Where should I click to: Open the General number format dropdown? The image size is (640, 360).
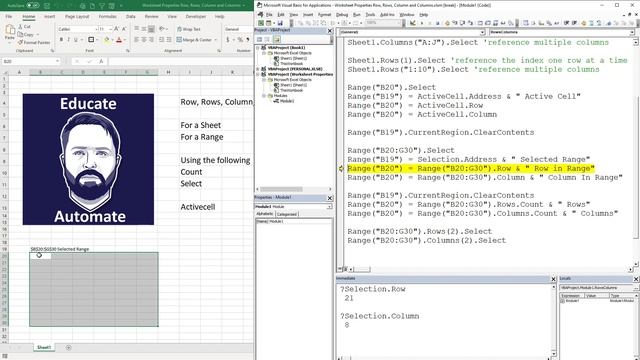[x=238, y=29]
